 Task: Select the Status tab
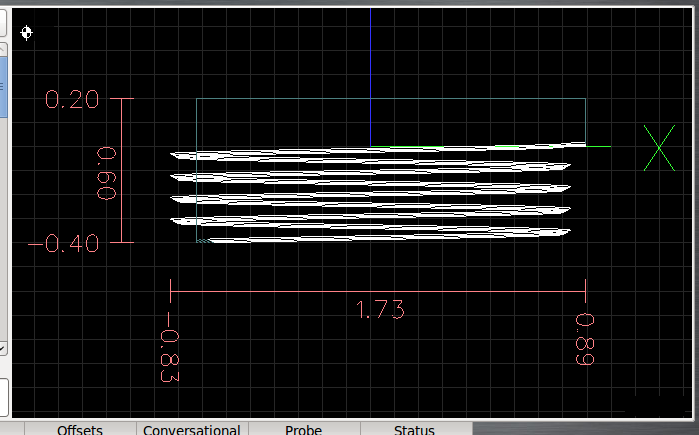414,429
